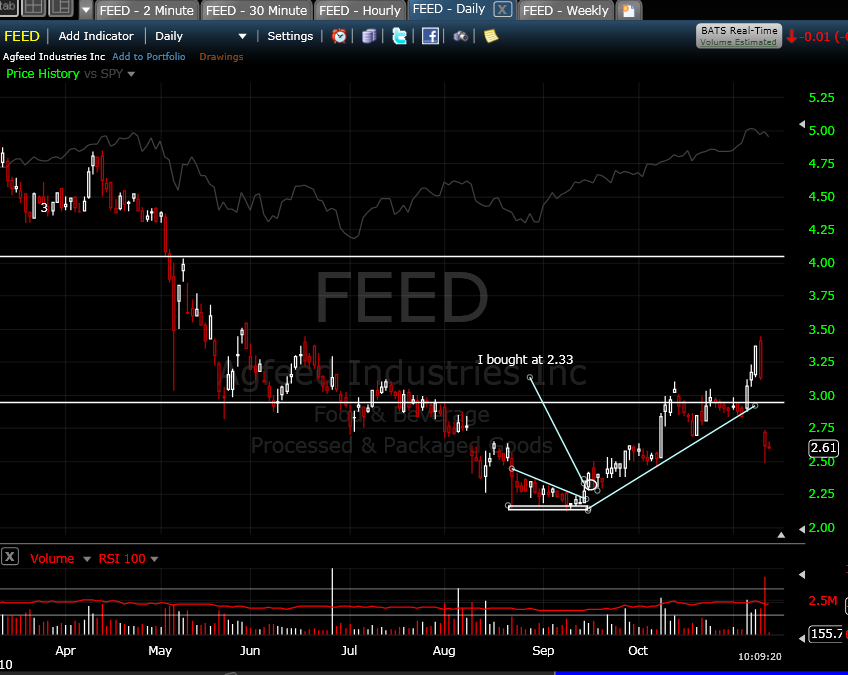Add a sticky note to chart
Screen dimensions: 848x675
491,36
